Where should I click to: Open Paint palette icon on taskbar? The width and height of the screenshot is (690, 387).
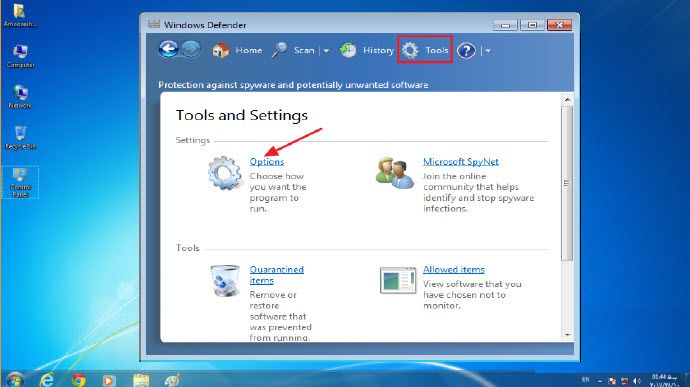pos(172,380)
